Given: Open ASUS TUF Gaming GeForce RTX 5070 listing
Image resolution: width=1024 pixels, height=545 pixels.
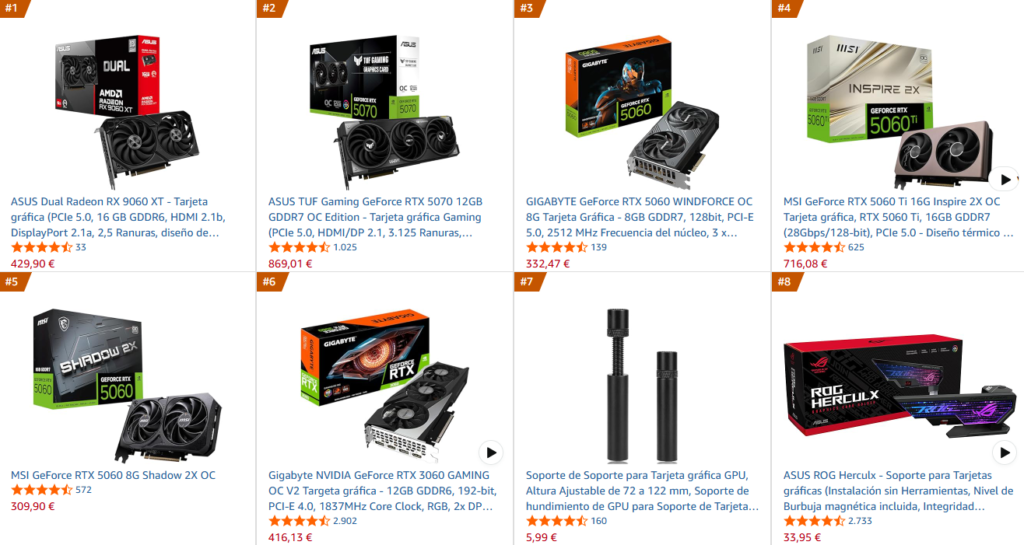Looking at the screenshot, I should (x=376, y=217).
